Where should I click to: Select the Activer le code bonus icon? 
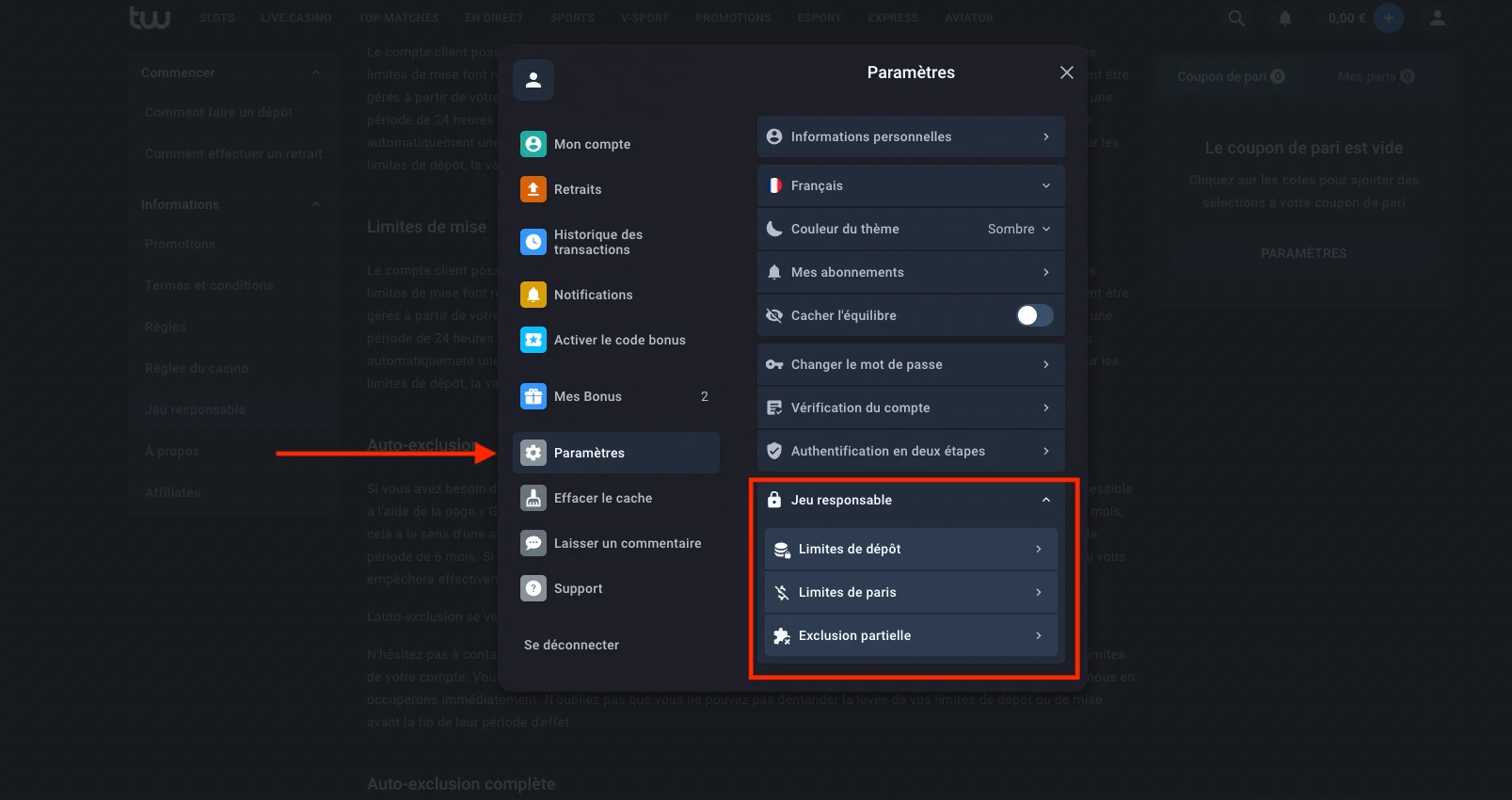533,340
